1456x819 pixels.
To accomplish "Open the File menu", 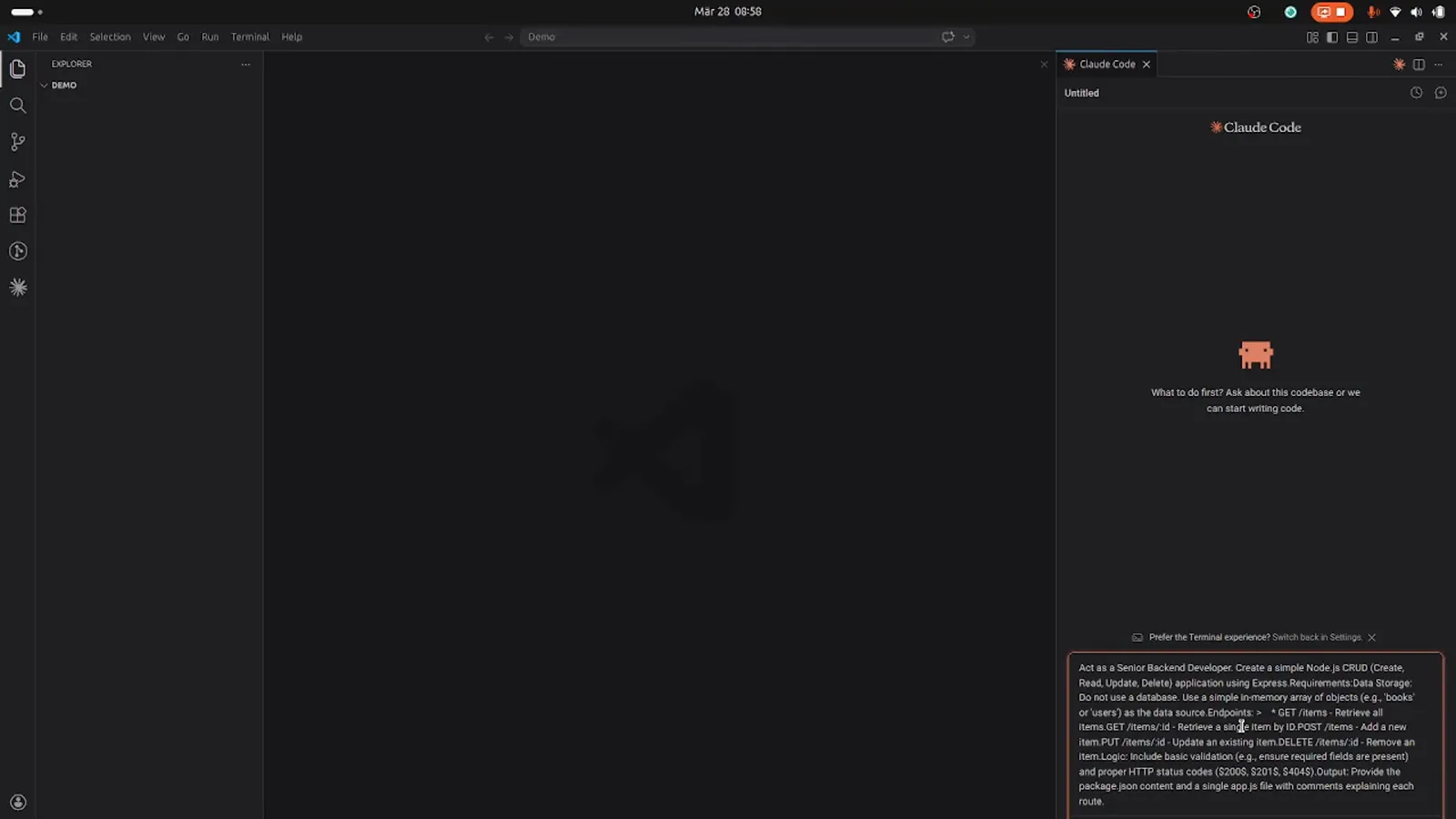I will [40, 37].
